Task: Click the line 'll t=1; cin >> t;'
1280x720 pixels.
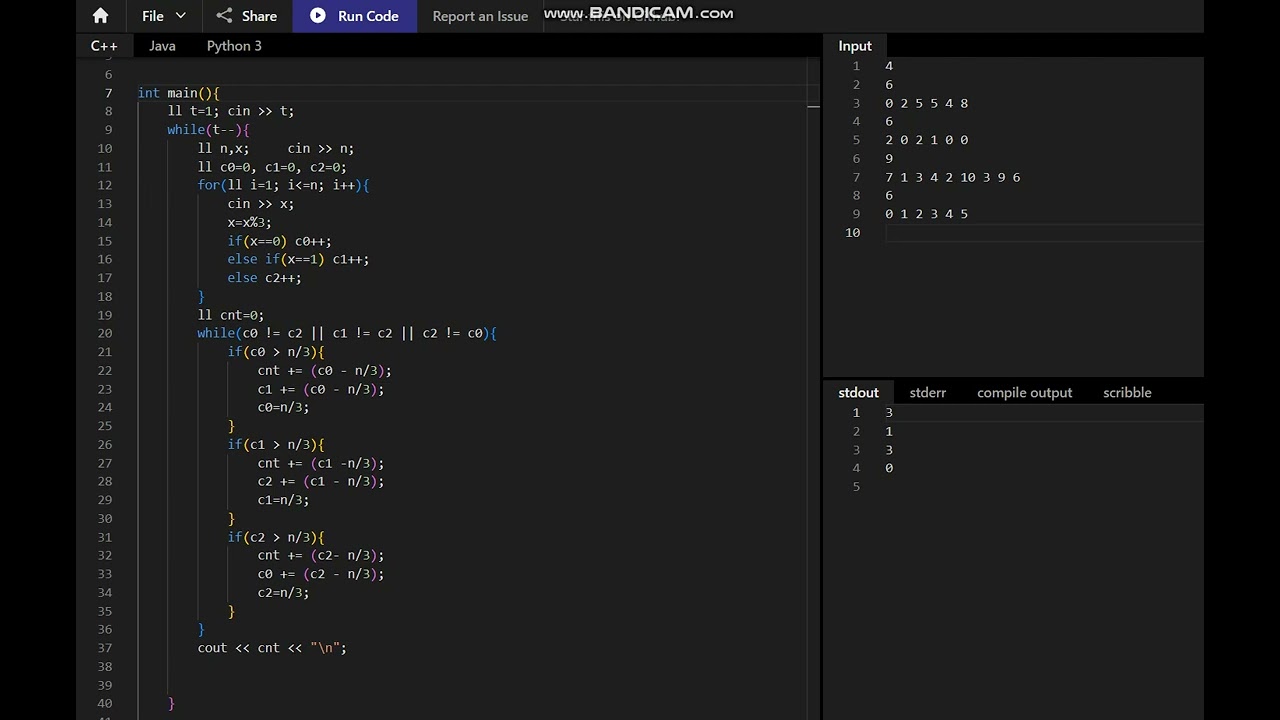Action: click(x=231, y=111)
